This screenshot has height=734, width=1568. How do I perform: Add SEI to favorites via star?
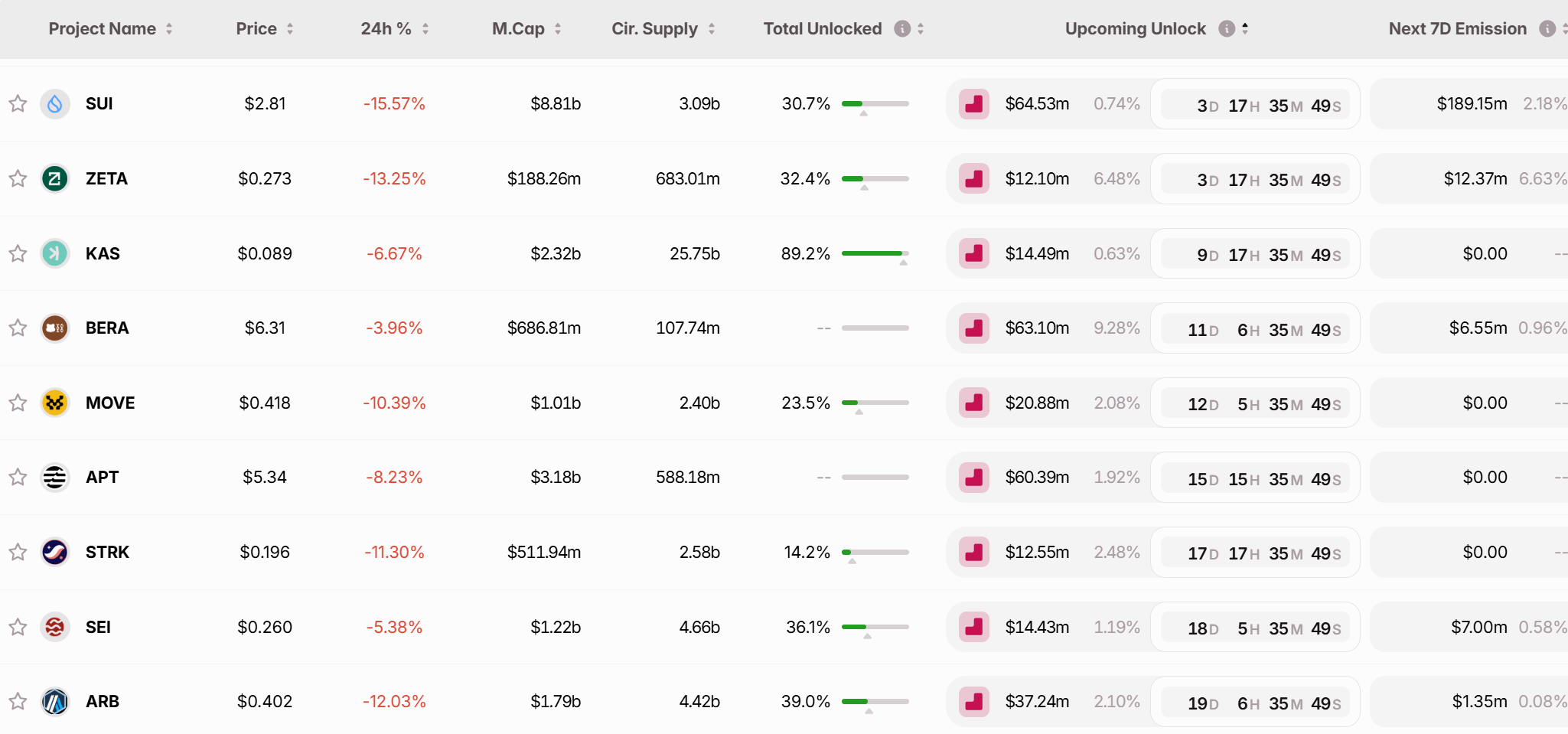point(18,627)
